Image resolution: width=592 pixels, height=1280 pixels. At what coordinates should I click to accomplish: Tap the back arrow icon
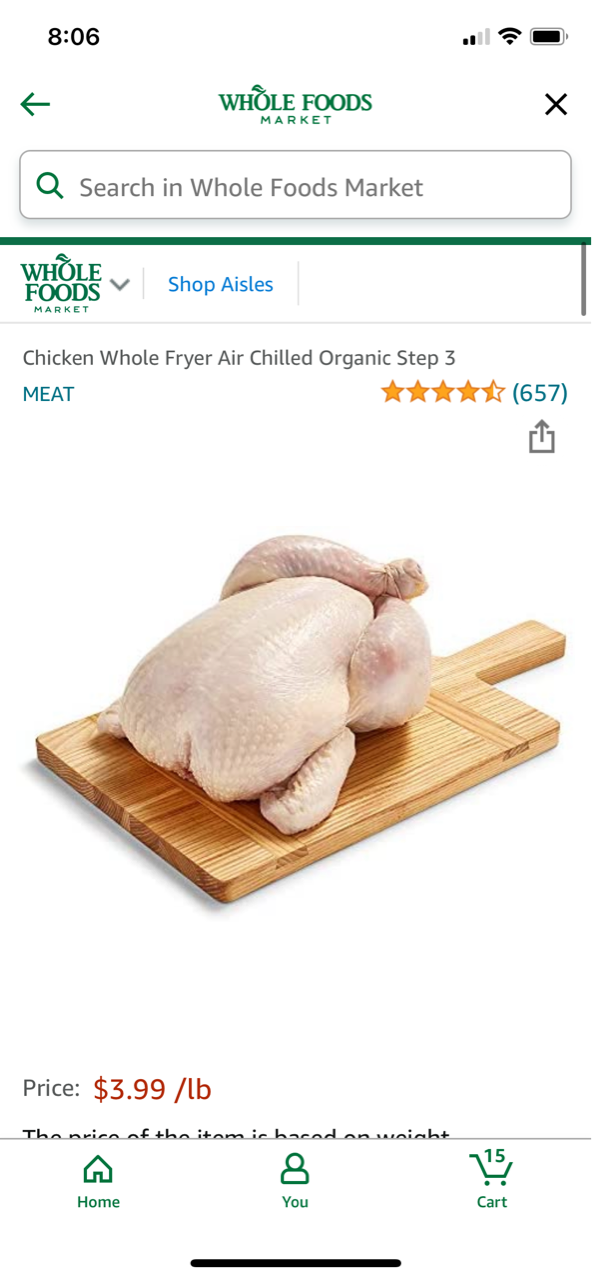tap(35, 104)
